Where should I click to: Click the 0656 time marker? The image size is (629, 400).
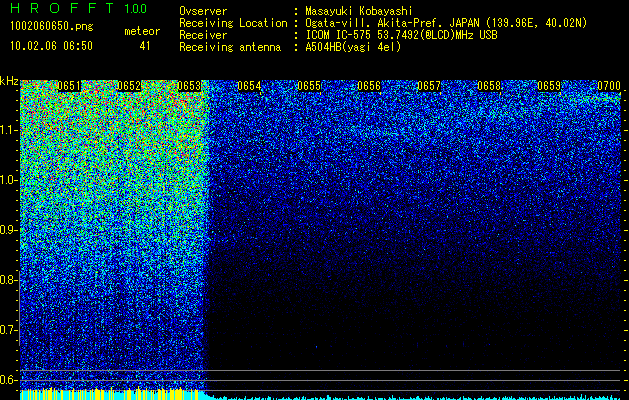coord(369,86)
